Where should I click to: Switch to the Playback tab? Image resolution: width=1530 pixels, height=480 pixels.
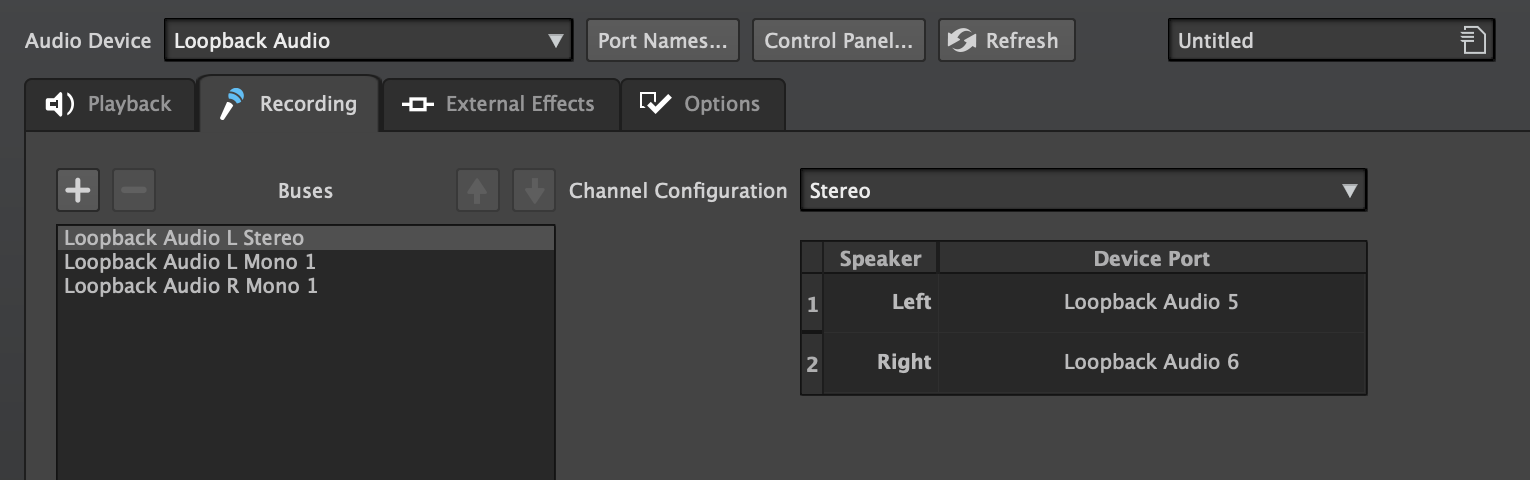tap(110, 104)
